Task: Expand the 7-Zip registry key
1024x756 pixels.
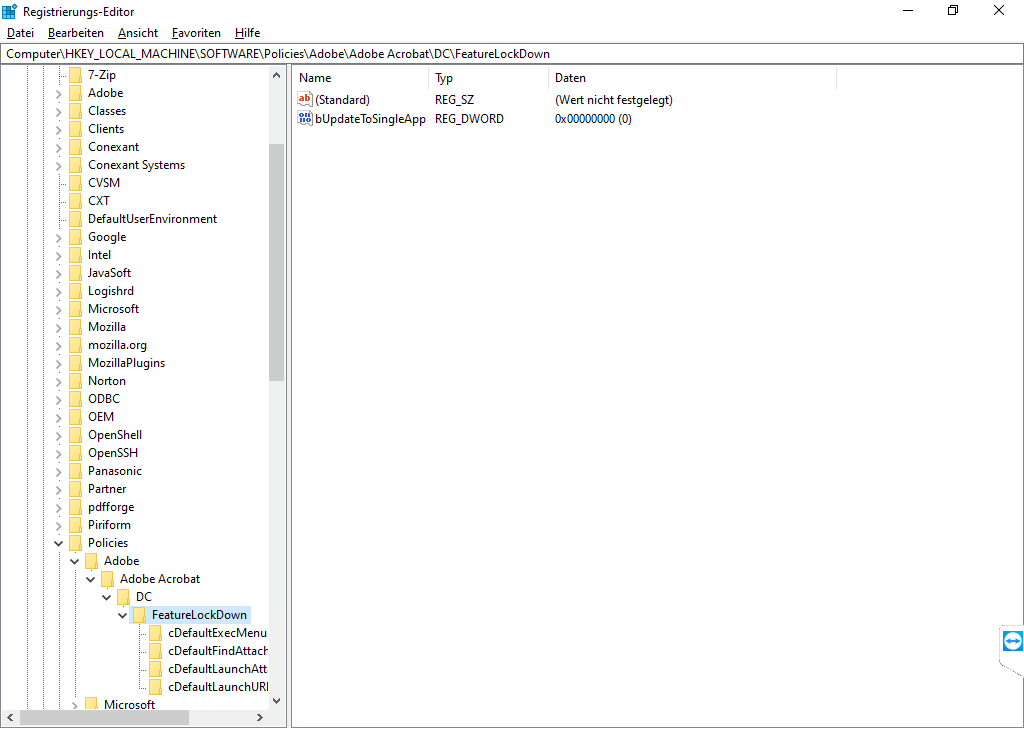Action: pos(58,74)
